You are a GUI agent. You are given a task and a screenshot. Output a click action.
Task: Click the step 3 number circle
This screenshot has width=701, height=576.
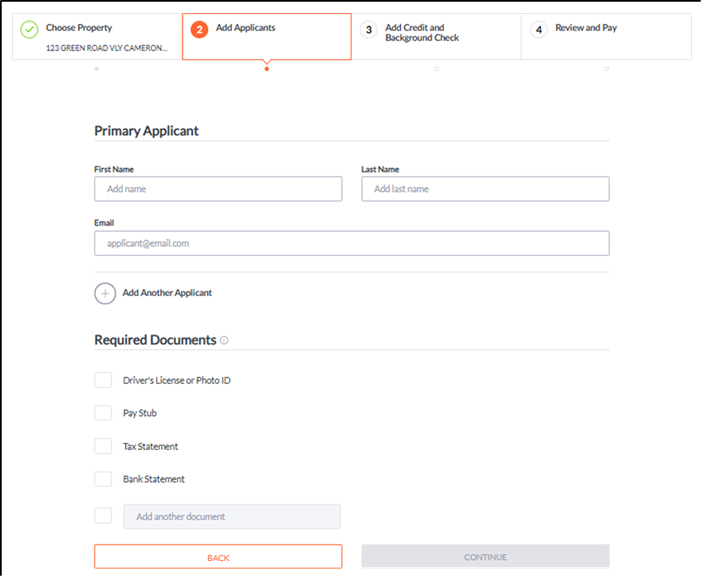pyautogui.click(x=369, y=30)
